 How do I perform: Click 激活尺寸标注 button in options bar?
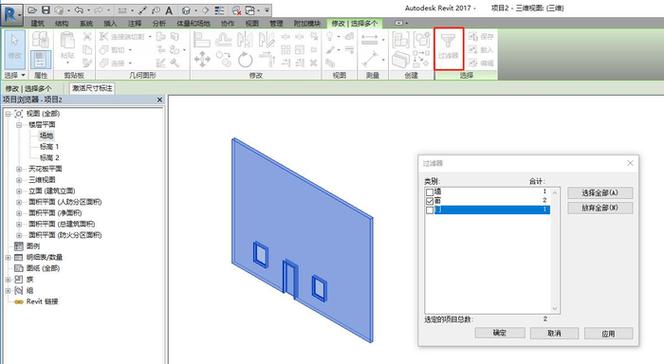92,88
